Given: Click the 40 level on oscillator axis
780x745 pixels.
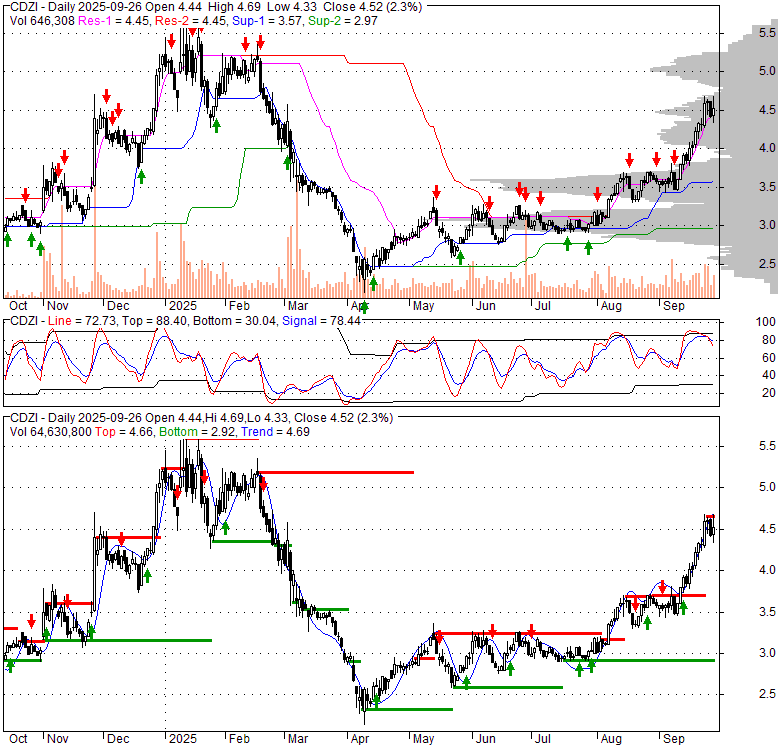Looking at the screenshot, I should [769, 375].
